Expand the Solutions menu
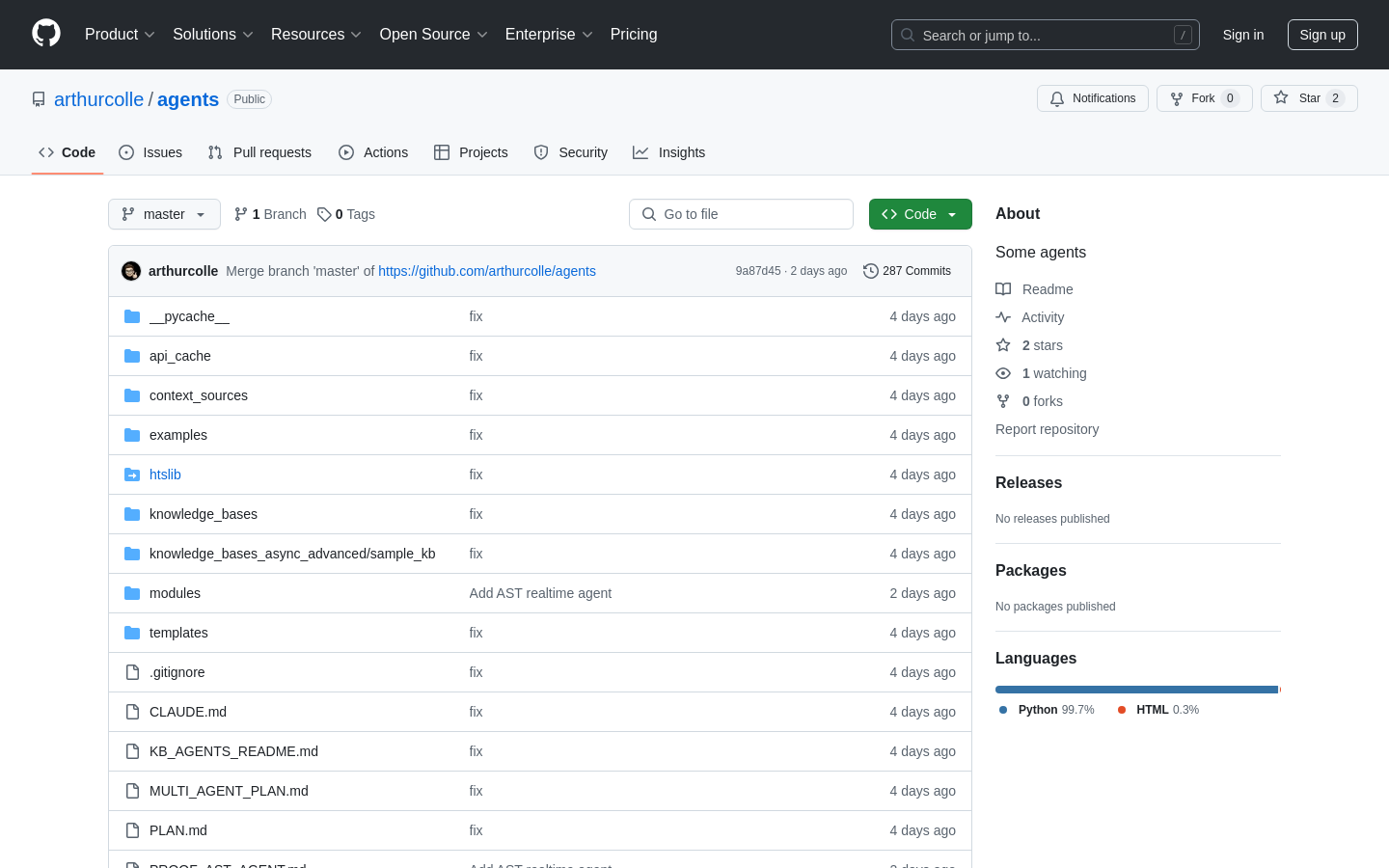This screenshot has width=1389, height=868. point(213,35)
